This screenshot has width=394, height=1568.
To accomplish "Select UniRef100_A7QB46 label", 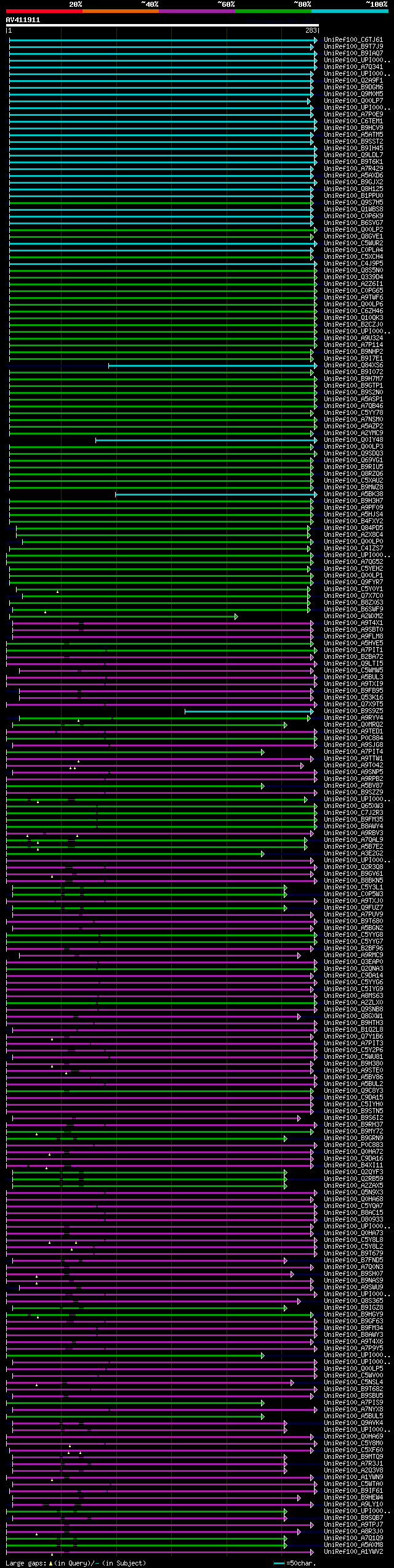I will (x=353, y=406).
